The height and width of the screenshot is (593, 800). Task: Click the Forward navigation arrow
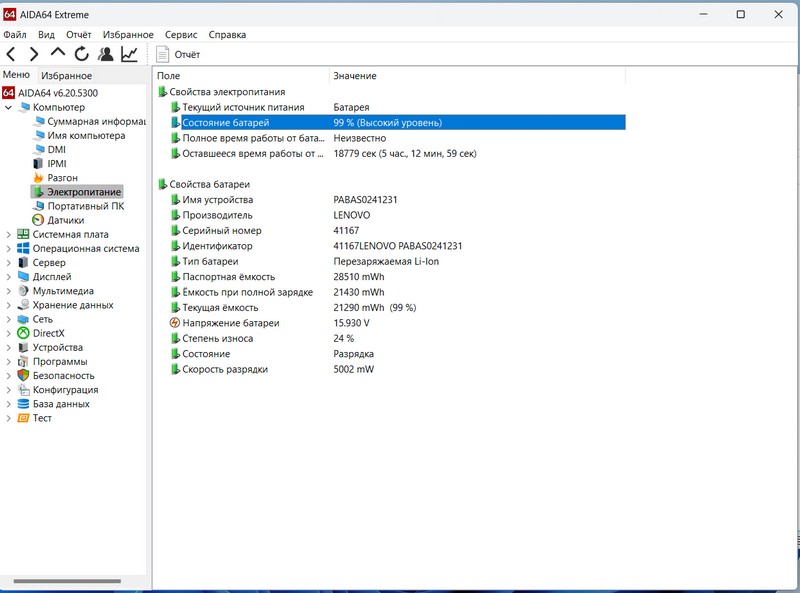[x=34, y=54]
